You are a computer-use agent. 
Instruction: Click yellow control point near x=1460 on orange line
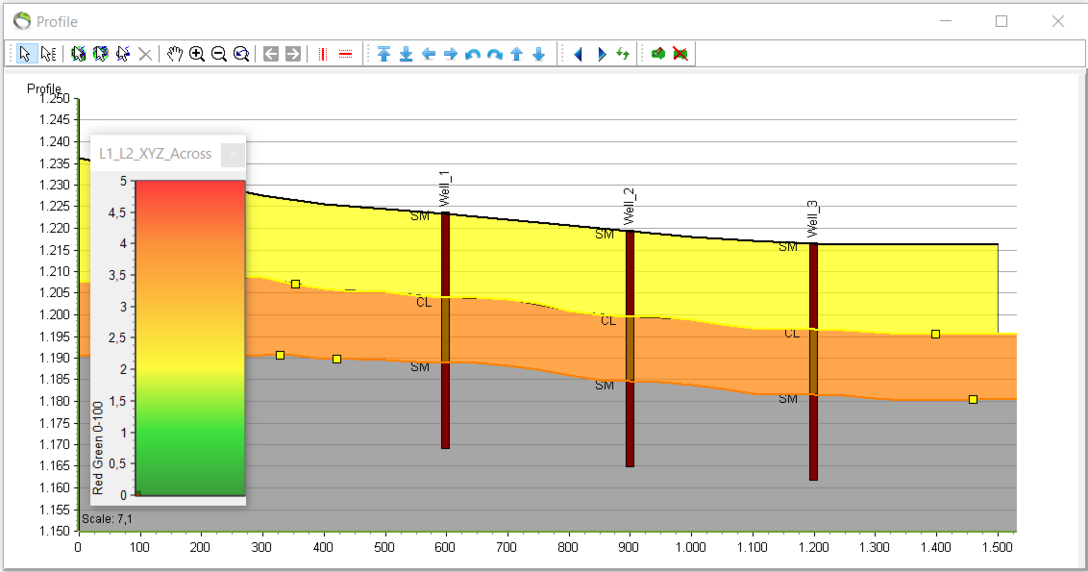point(974,400)
